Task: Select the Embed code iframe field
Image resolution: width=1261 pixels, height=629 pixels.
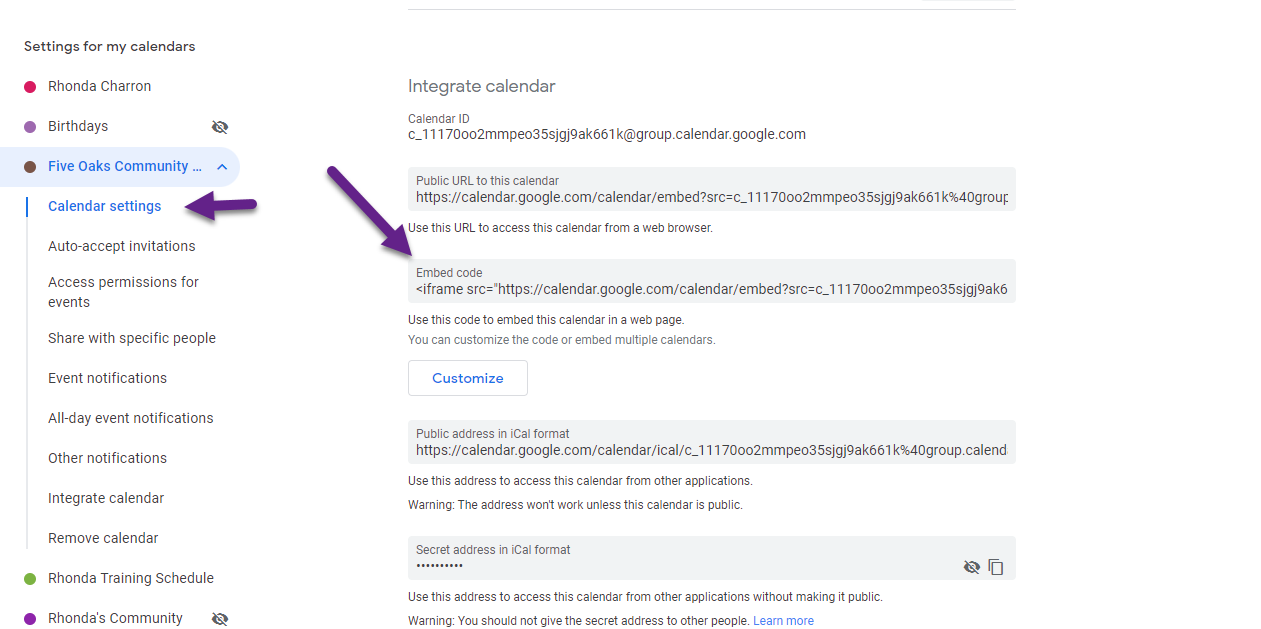Action: (712, 281)
